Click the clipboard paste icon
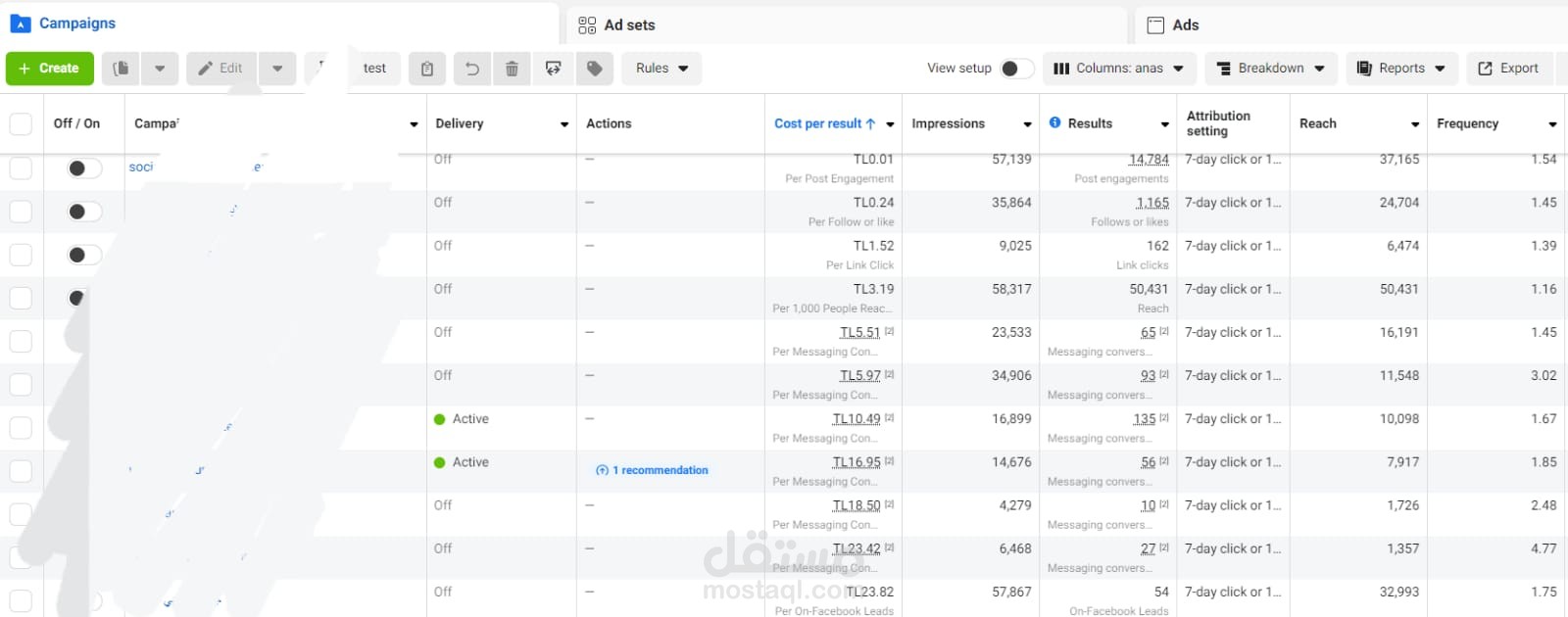Image resolution: width=1568 pixels, height=617 pixels. [x=427, y=69]
